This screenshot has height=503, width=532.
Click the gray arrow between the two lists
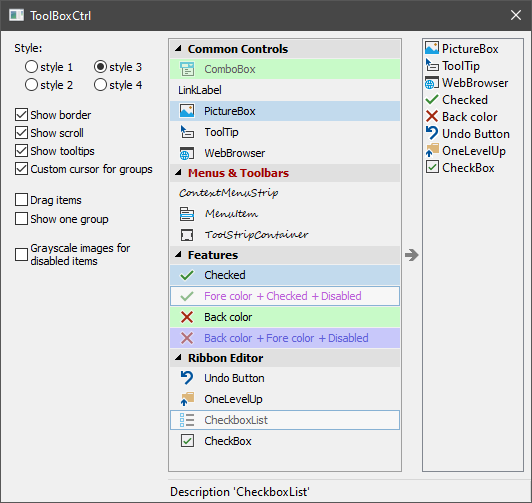pyautogui.click(x=412, y=255)
